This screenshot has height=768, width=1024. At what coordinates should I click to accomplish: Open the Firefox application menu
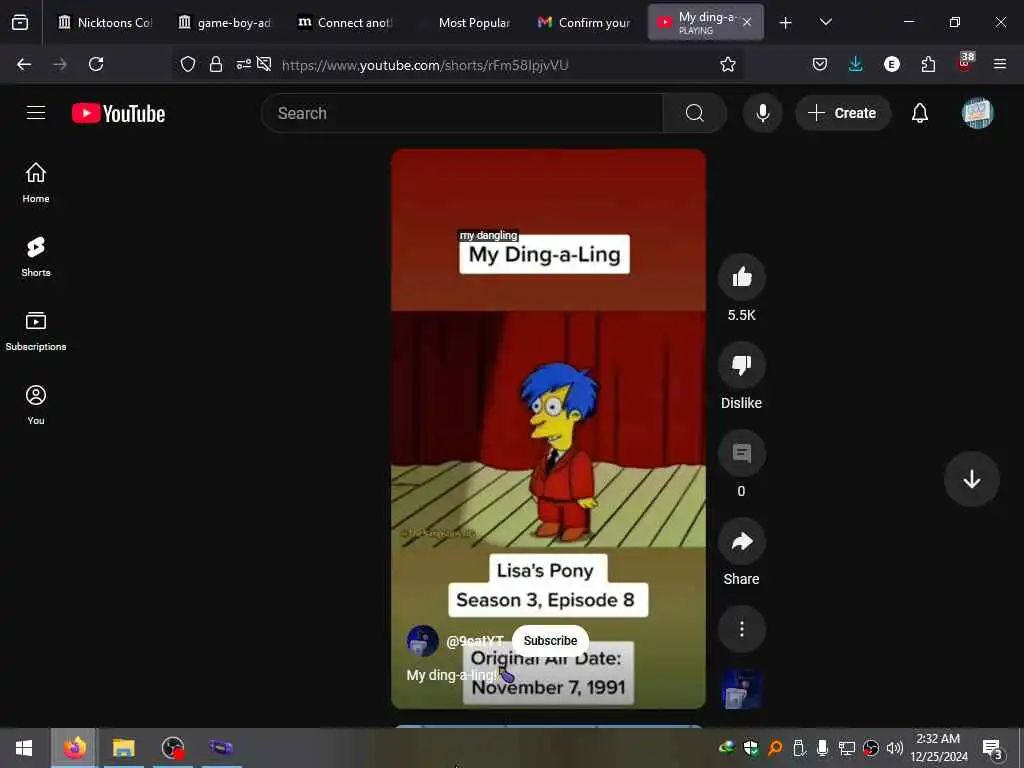click(999, 64)
